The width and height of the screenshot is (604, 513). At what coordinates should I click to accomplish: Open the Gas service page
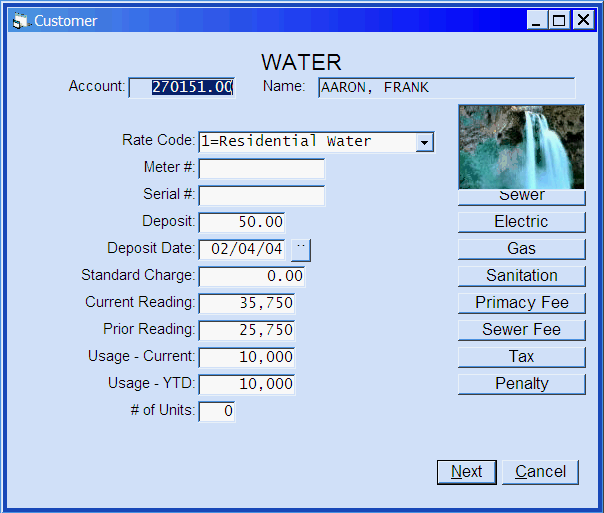[521, 248]
